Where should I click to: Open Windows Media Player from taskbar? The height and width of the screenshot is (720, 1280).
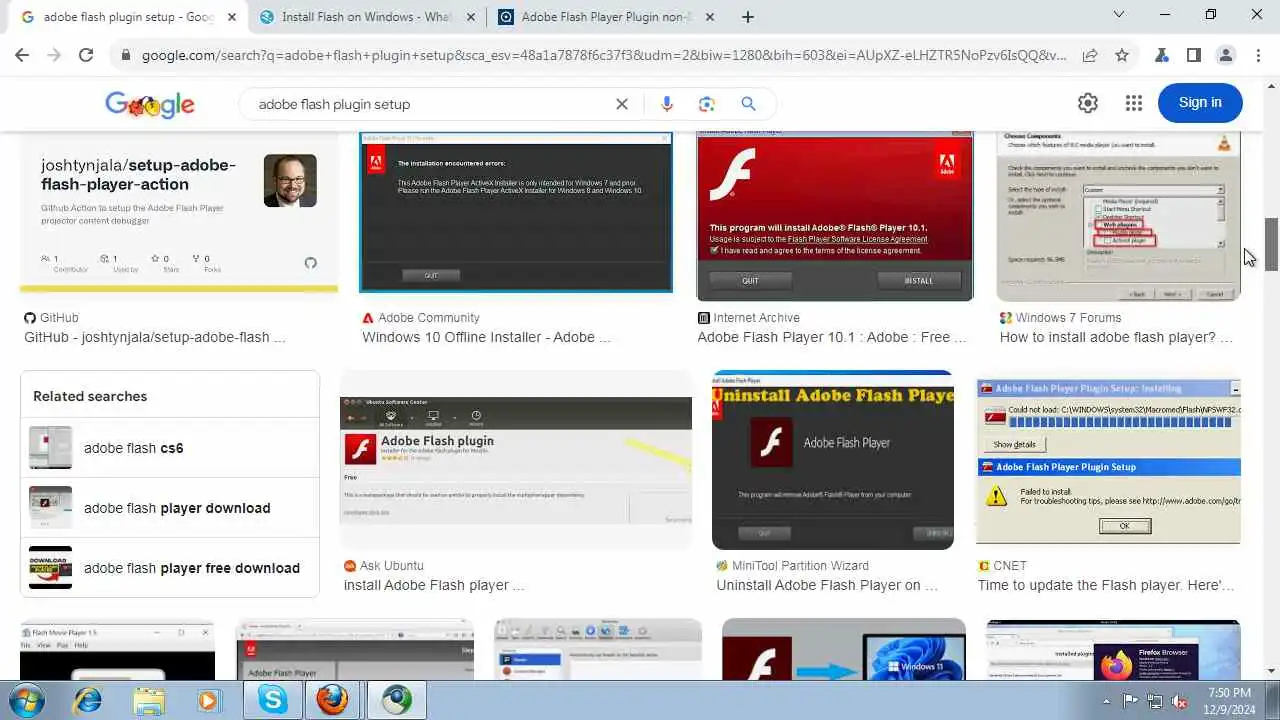pos(208,700)
